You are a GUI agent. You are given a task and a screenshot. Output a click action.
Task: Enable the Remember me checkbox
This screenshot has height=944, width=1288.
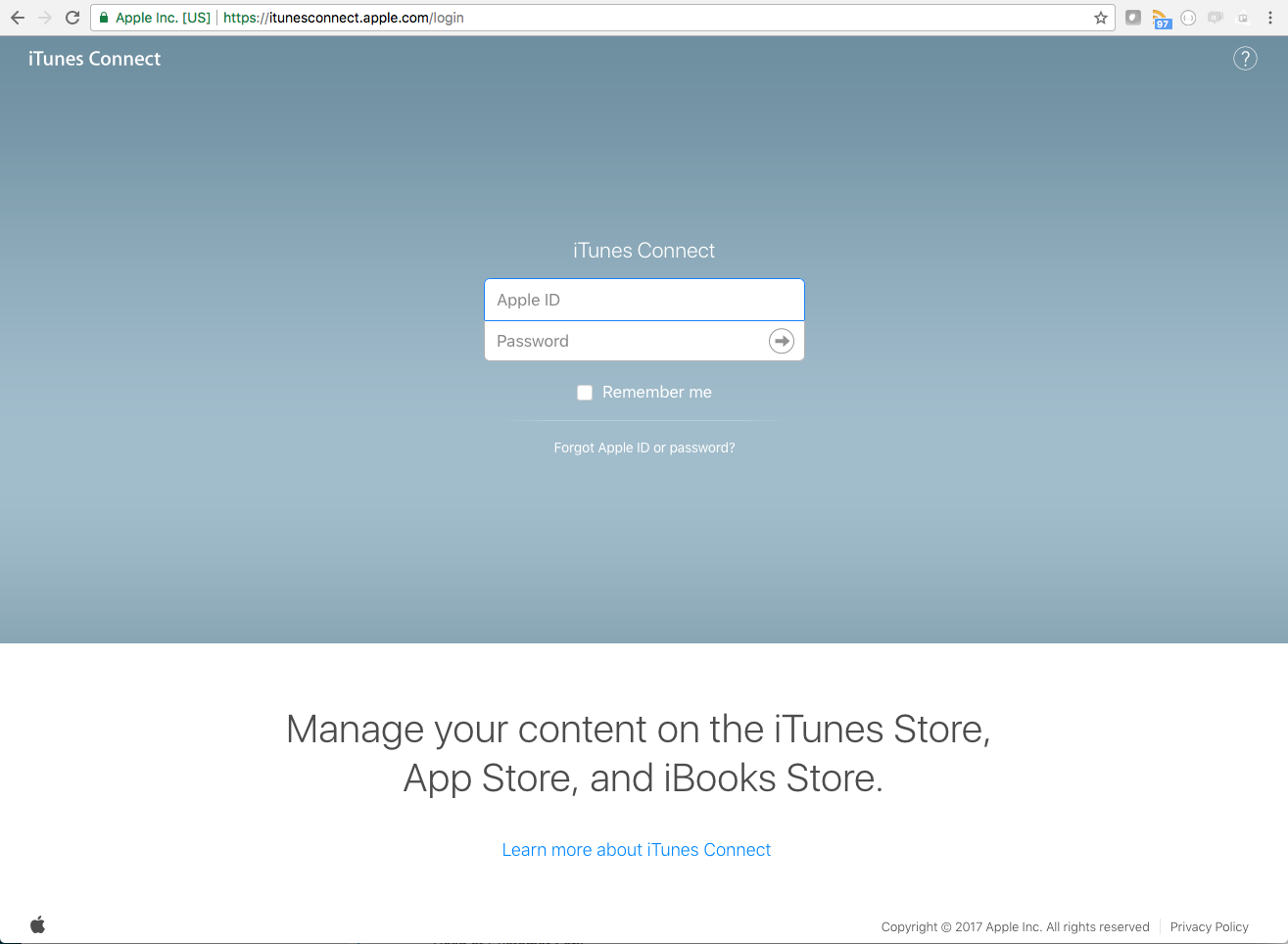585,393
